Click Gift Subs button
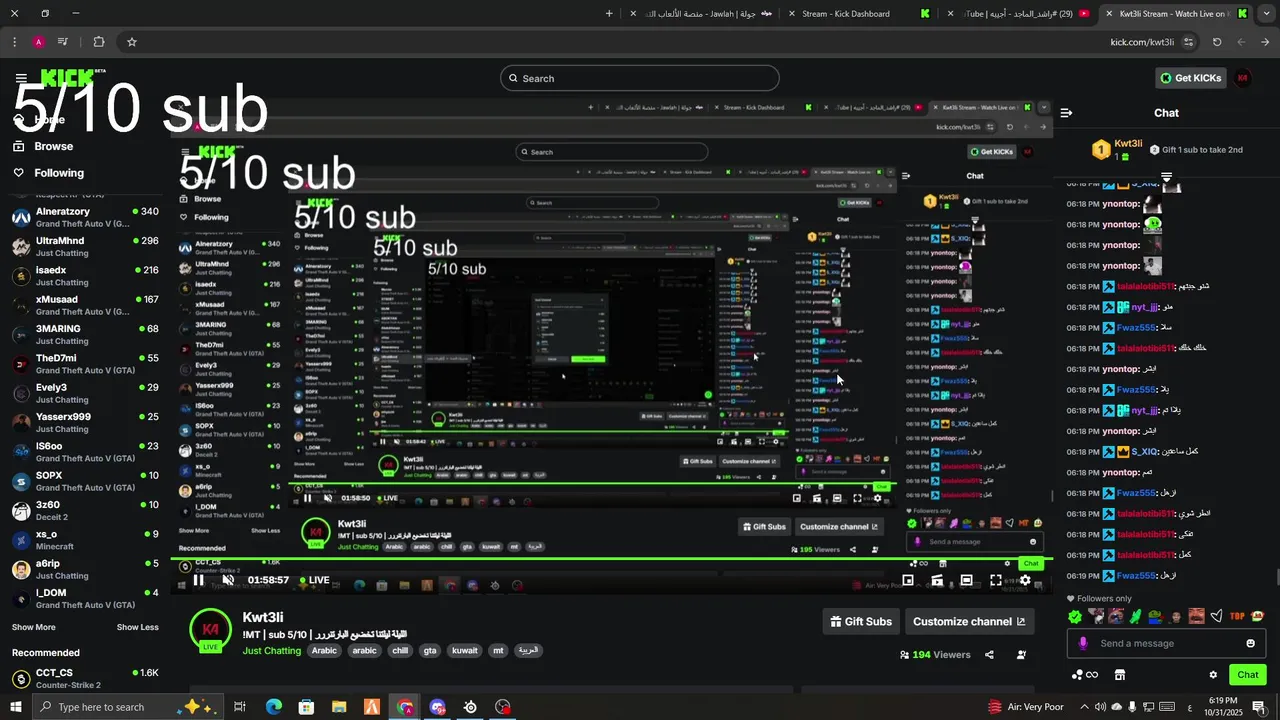This screenshot has height=720, width=1280. point(861,621)
